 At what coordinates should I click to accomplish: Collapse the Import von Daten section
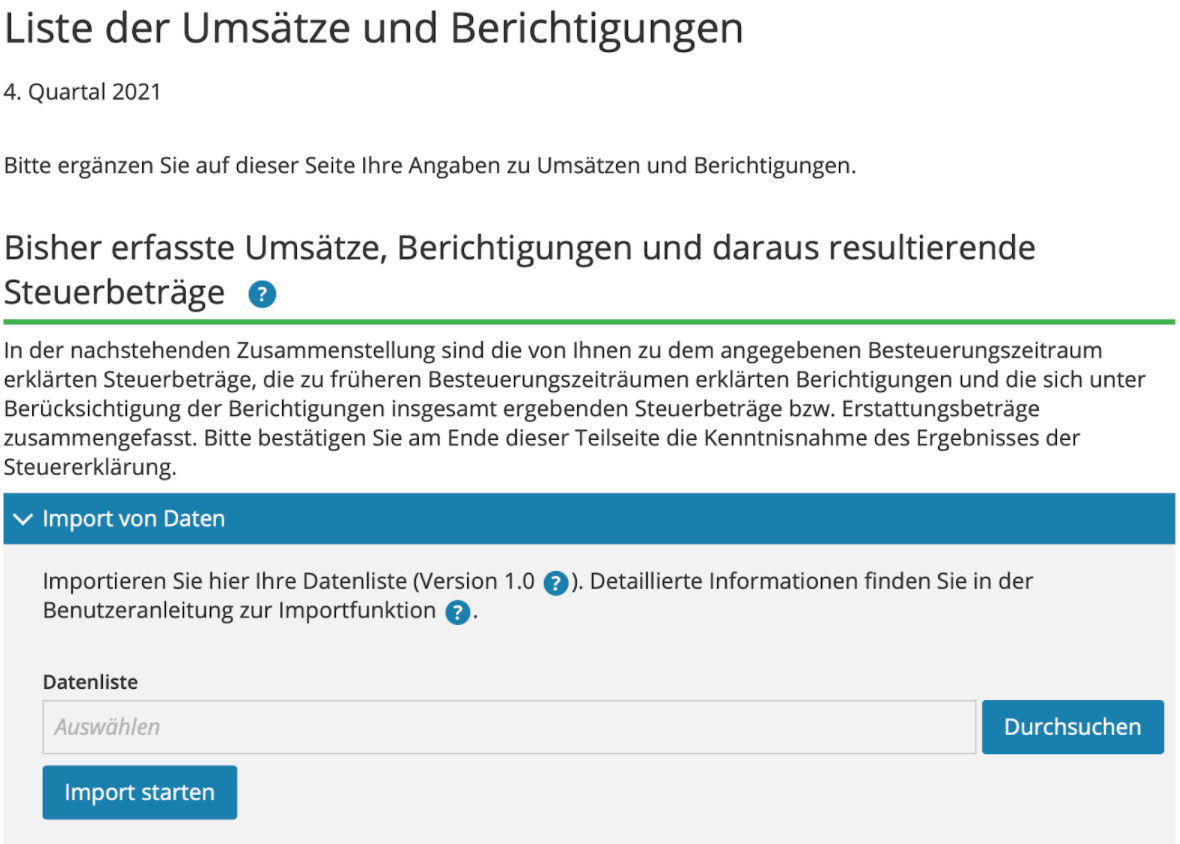coord(23,519)
